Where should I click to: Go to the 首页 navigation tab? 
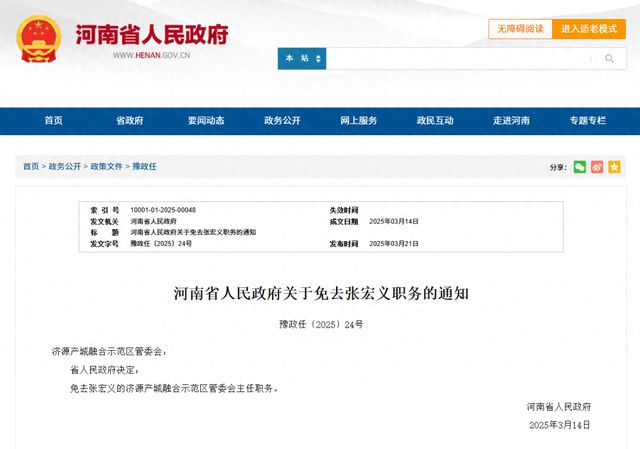click(53, 121)
